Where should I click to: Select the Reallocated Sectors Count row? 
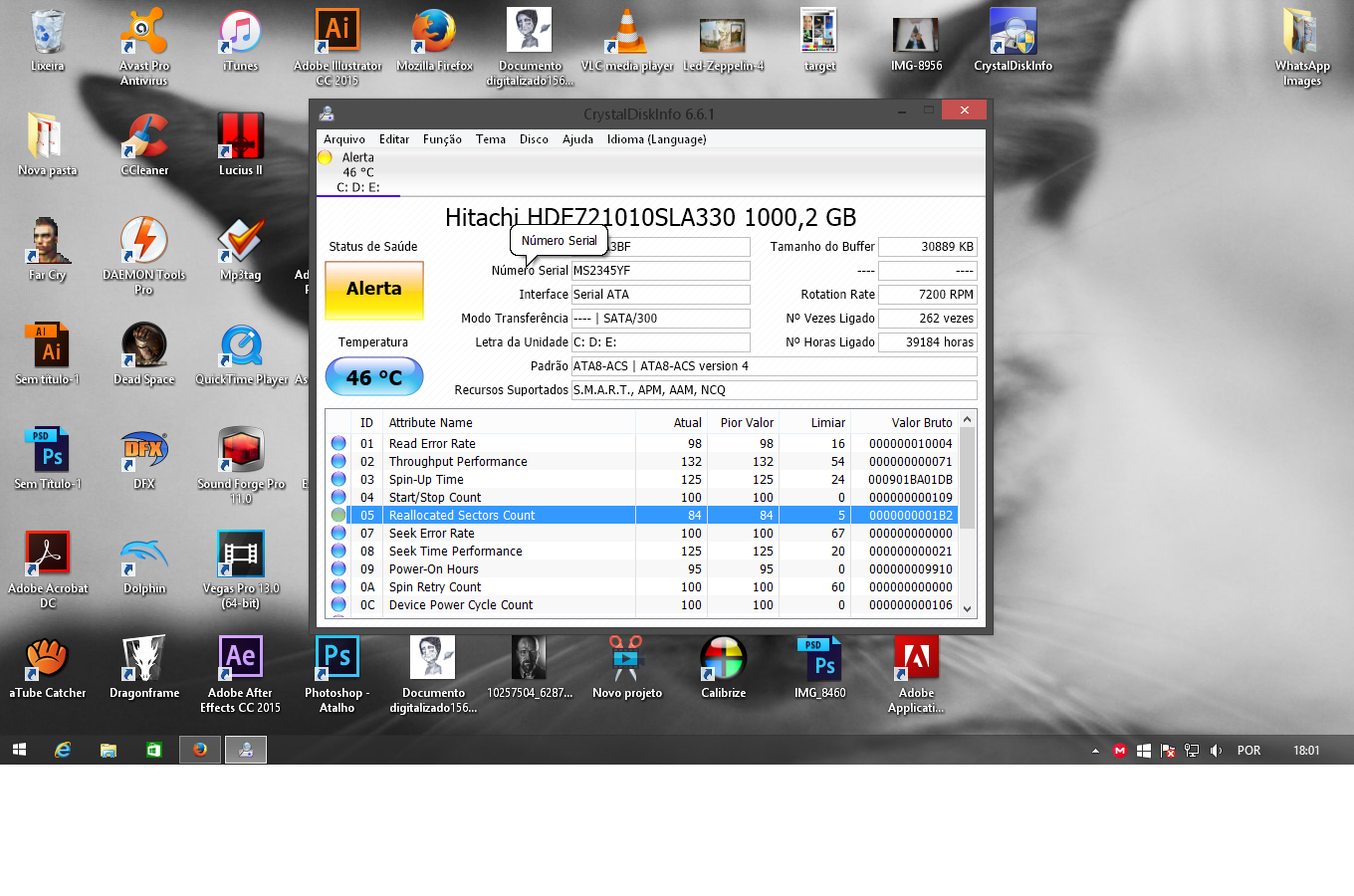[x=643, y=516]
